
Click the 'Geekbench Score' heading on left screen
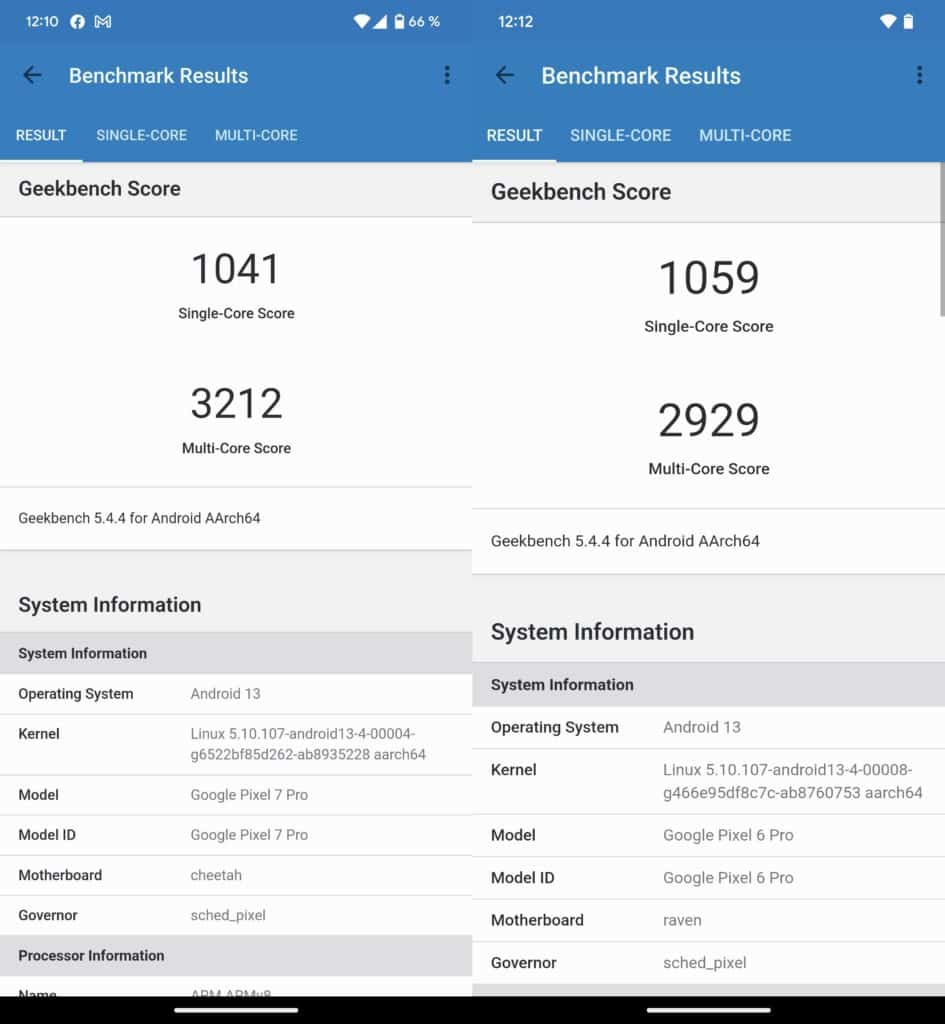(99, 189)
